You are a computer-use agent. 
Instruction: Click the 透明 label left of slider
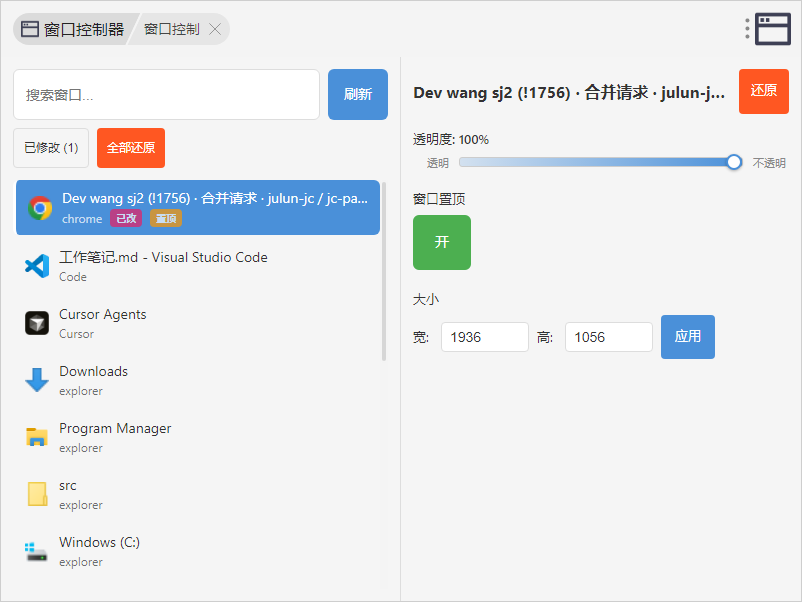click(x=438, y=163)
